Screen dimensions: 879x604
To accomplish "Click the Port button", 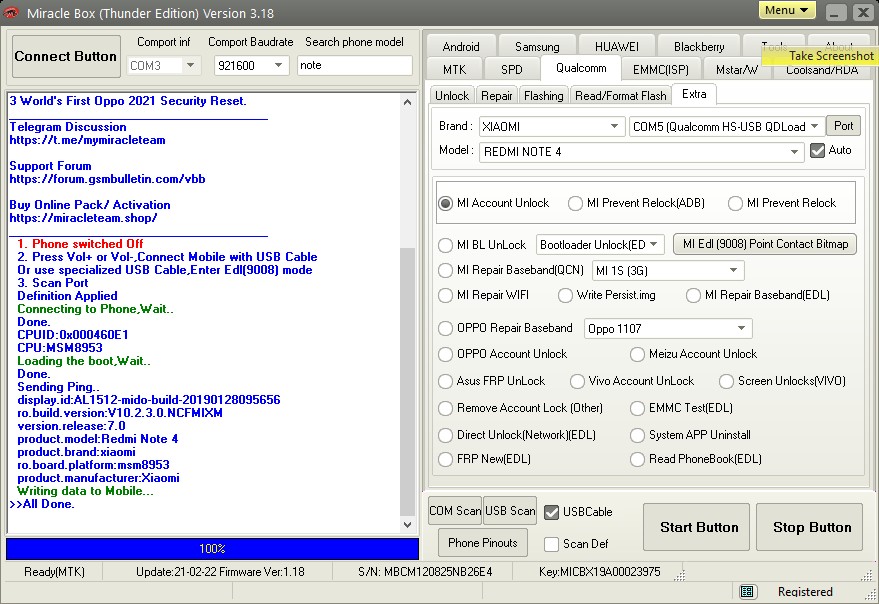I will click(x=843, y=126).
